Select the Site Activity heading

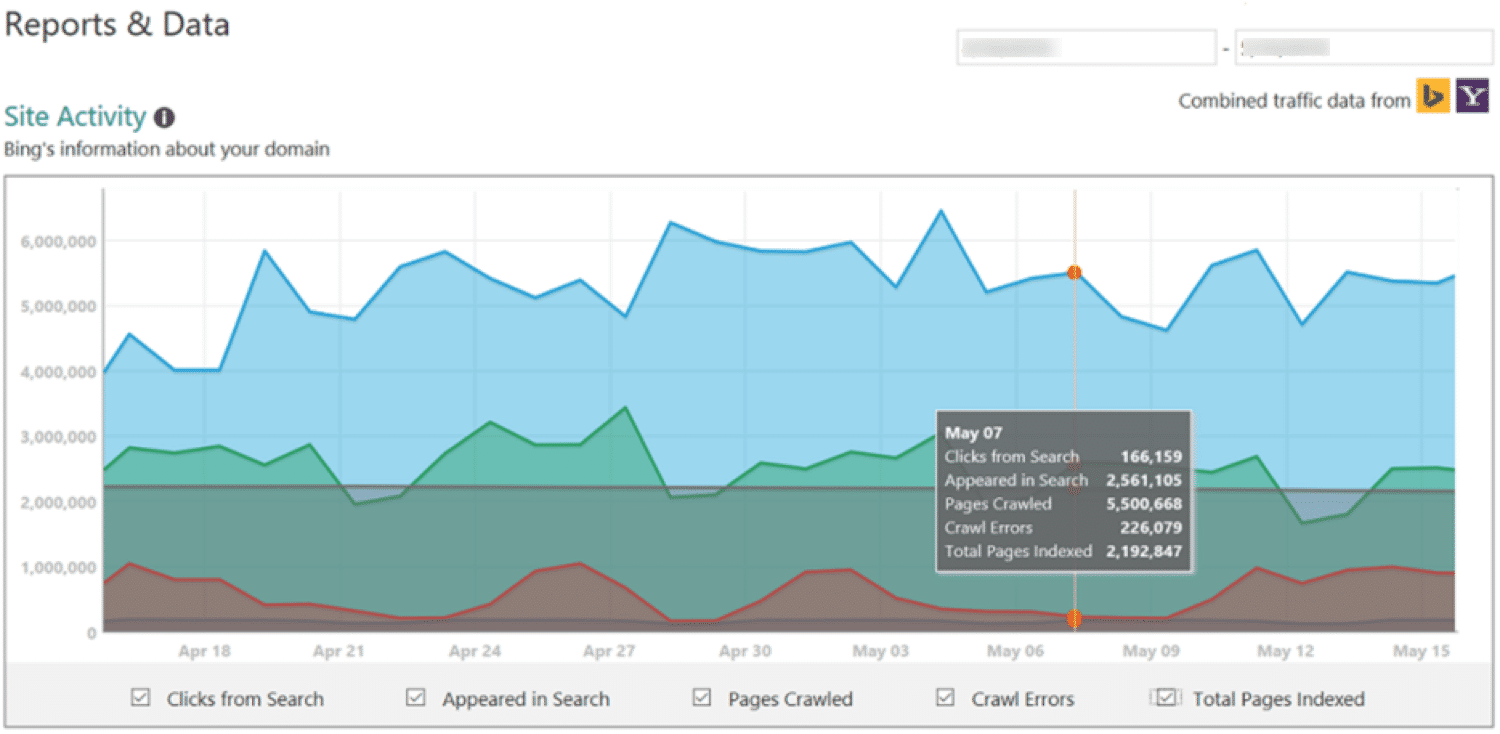click(74, 116)
